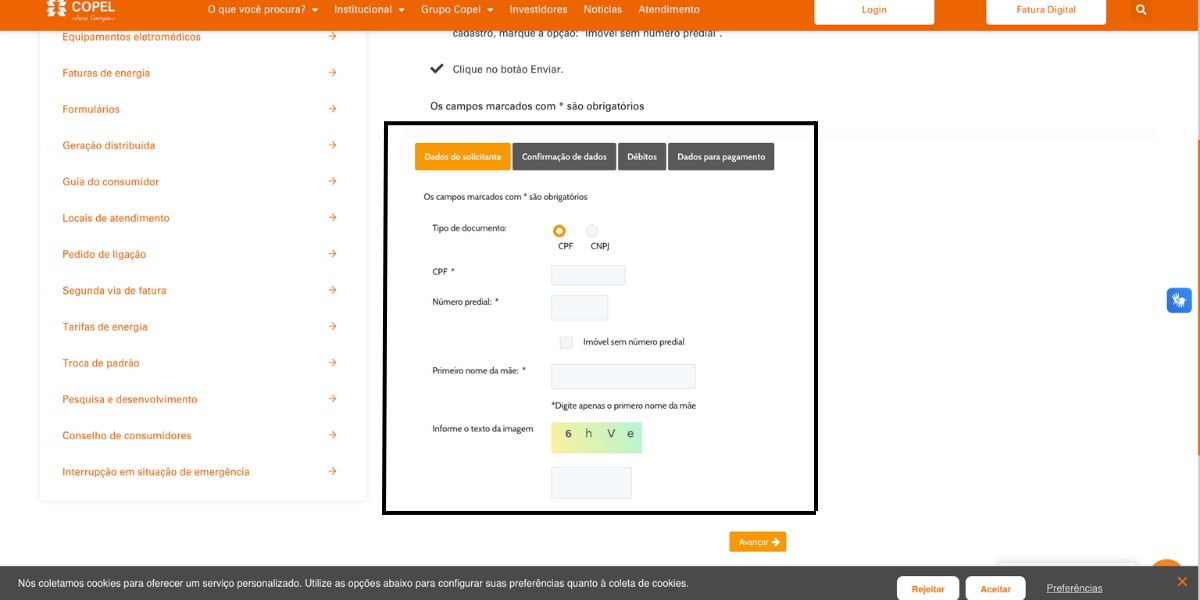
Task: Open the Institucional dropdown menu
Action: pos(369,10)
